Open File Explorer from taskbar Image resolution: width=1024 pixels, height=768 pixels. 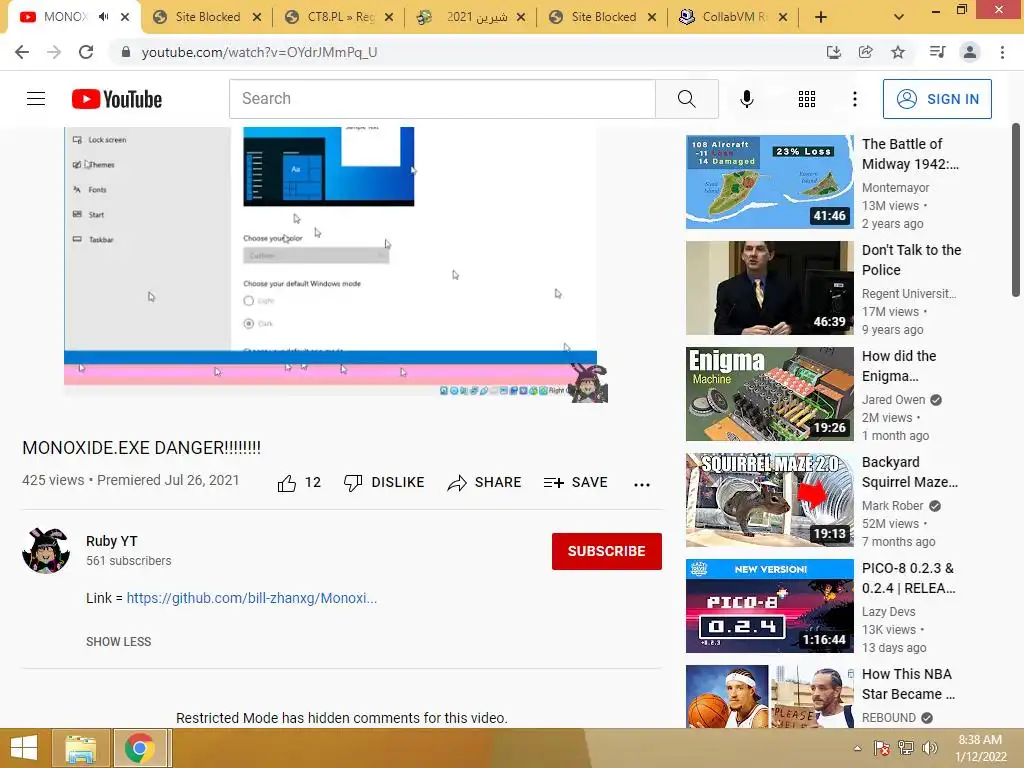coord(80,748)
